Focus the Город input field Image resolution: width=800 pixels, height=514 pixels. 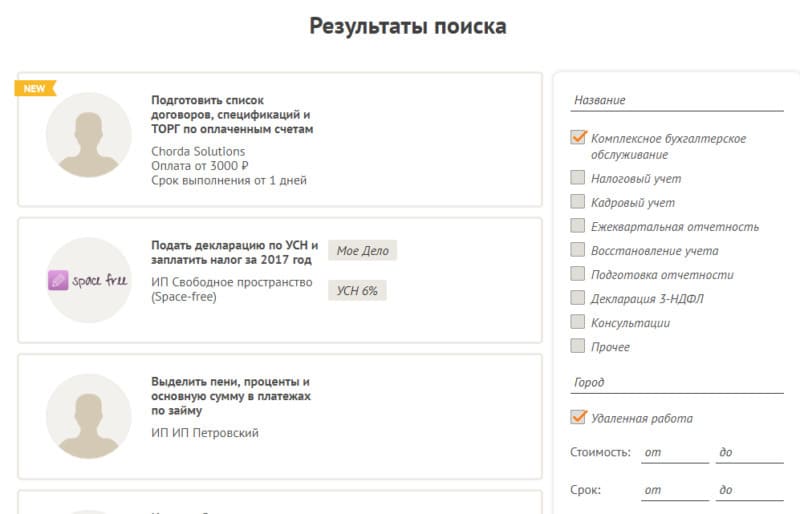(x=677, y=382)
